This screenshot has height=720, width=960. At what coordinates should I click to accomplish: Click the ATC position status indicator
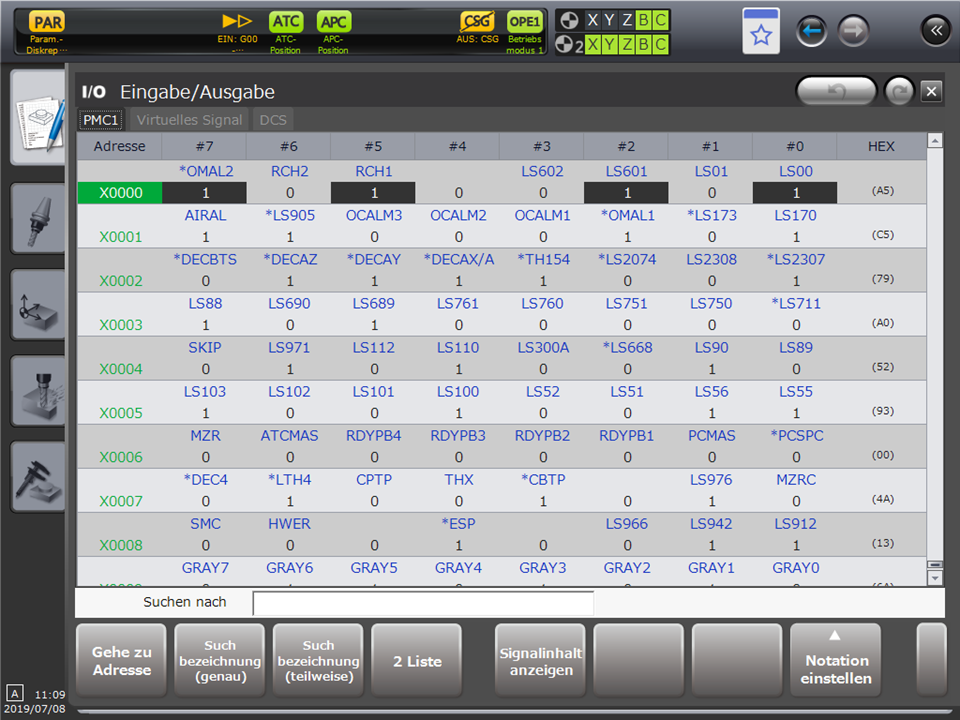[285, 22]
